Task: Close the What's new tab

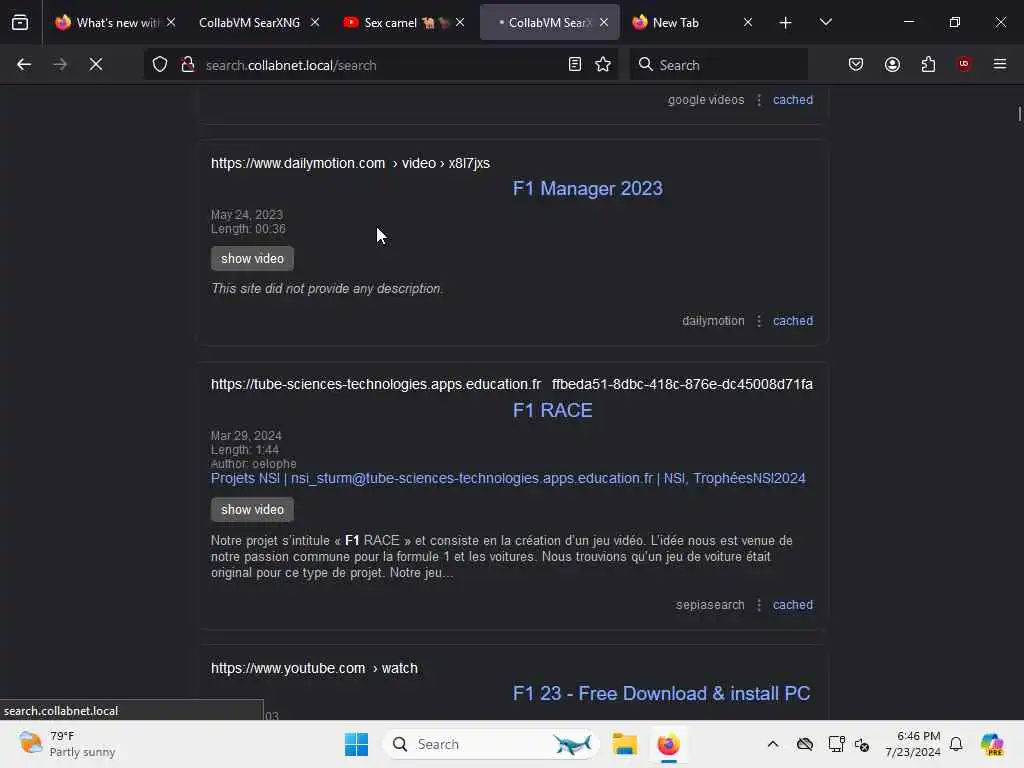Action: click(x=171, y=22)
